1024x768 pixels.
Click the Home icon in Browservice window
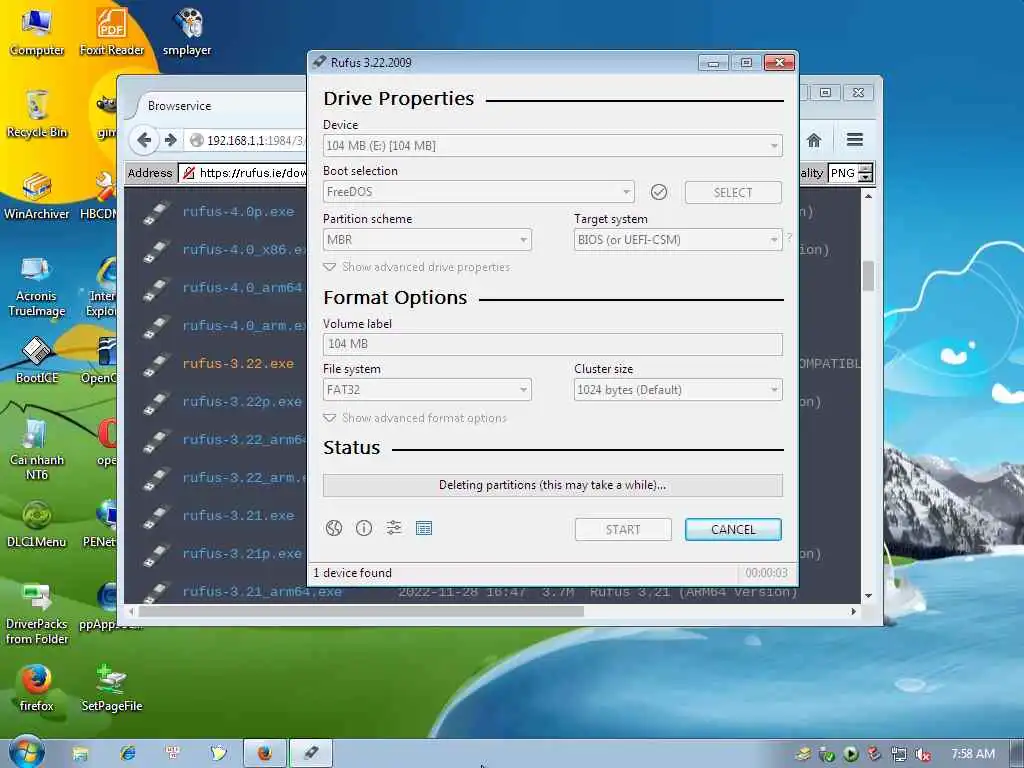click(814, 140)
